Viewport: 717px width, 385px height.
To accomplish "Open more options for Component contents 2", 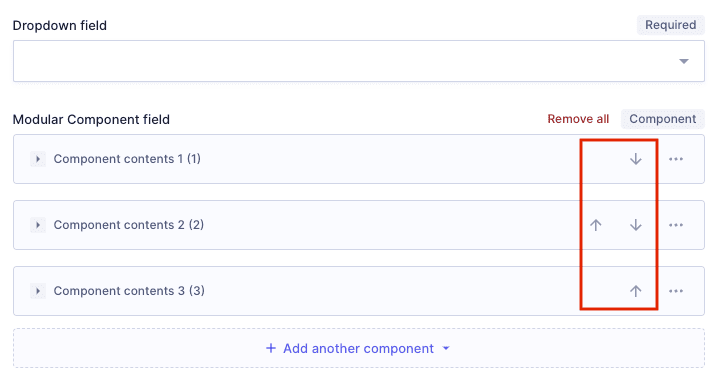I will pyautogui.click(x=676, y=225).
